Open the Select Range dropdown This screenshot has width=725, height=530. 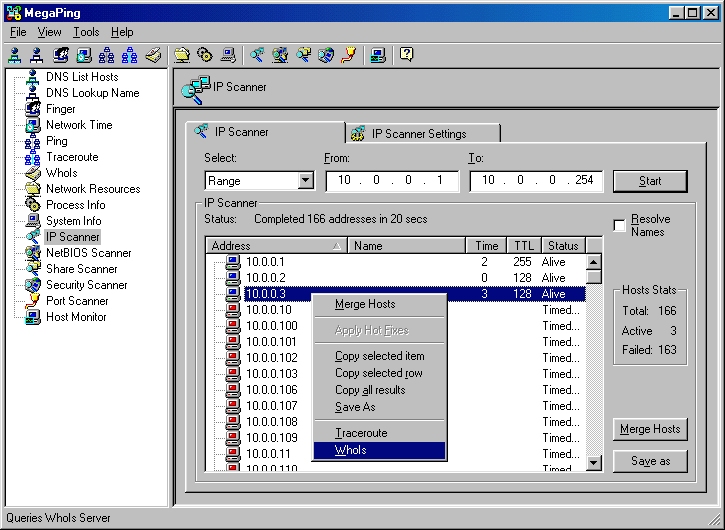306,180
